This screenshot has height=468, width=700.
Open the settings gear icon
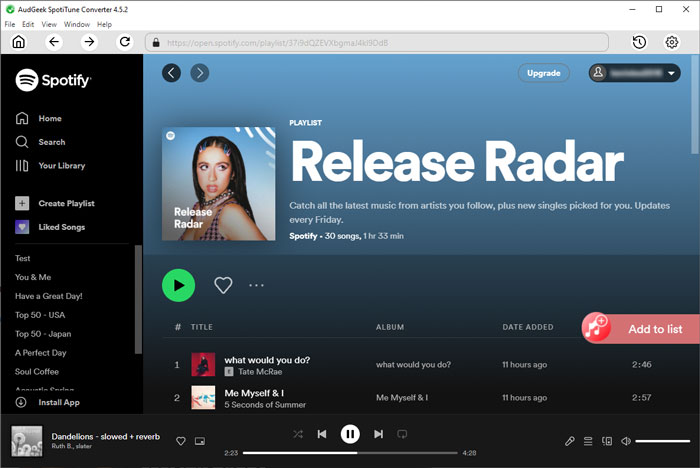(671, 42)
